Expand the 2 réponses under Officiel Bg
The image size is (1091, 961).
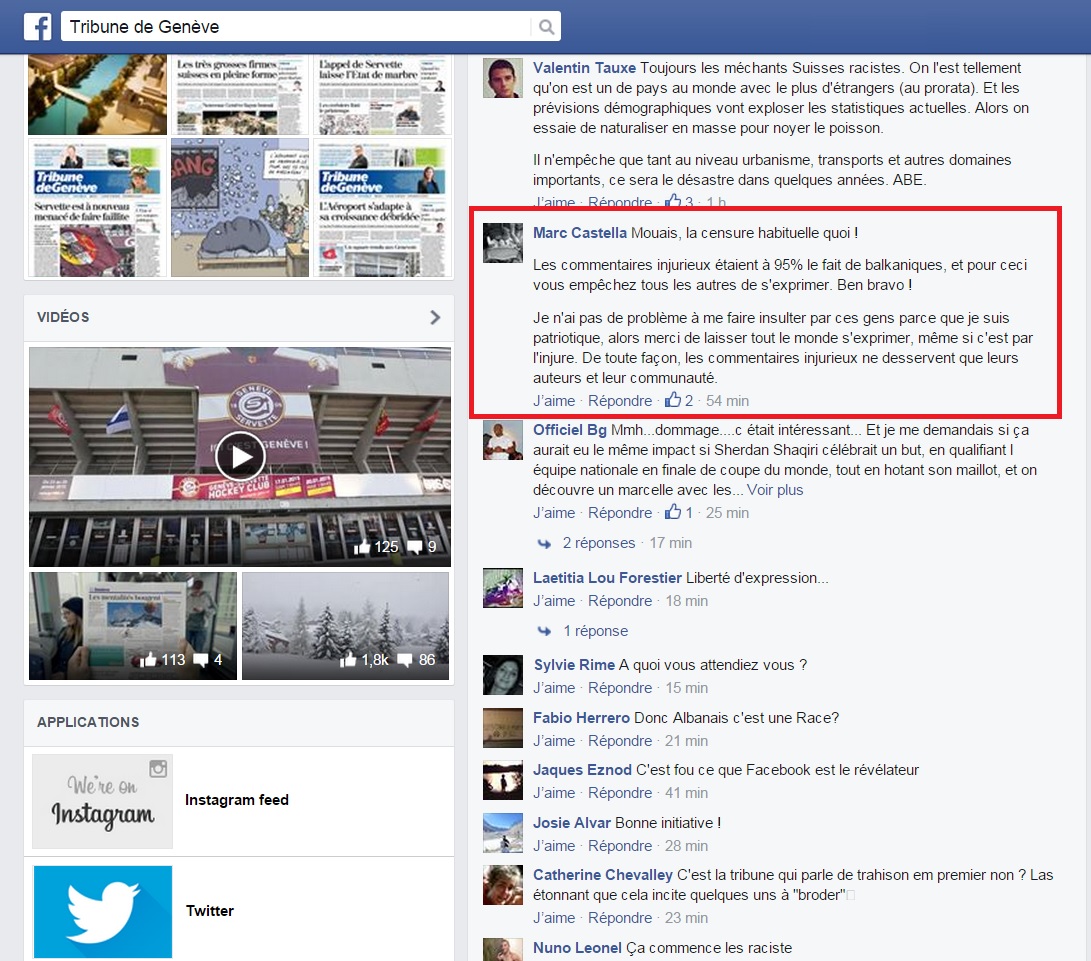pos(598,543)
